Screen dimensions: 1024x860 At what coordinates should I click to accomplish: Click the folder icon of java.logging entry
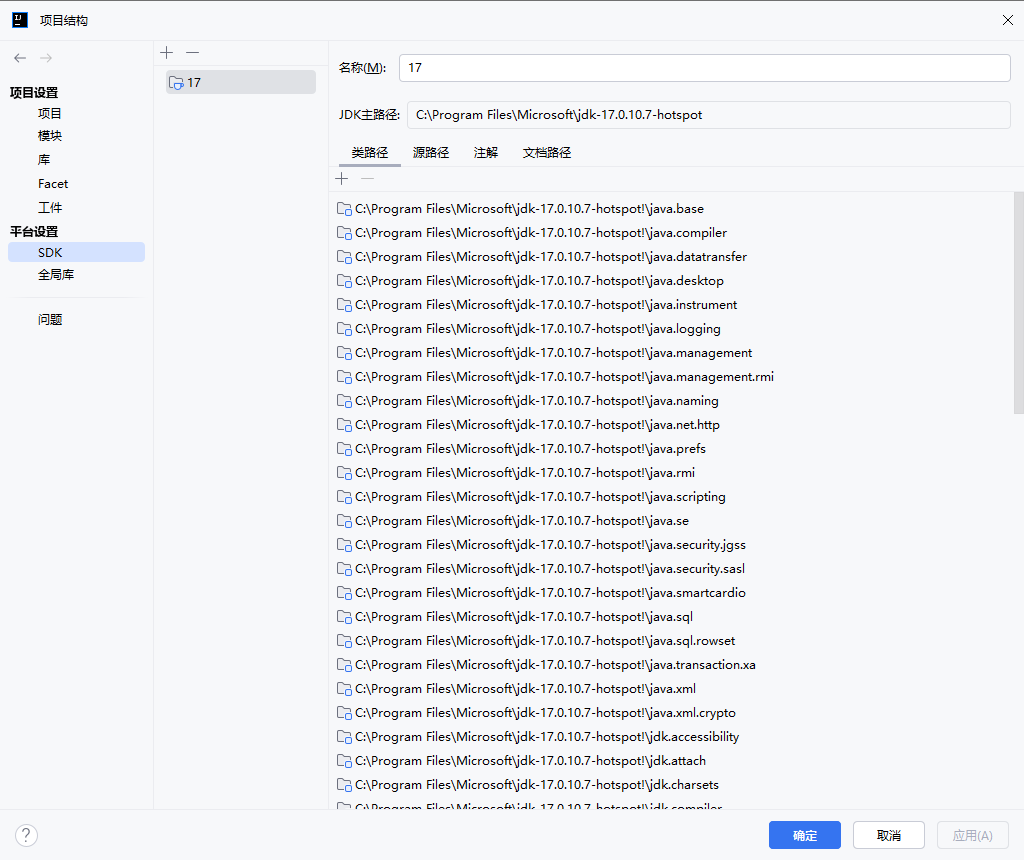(x=344, y=329)
